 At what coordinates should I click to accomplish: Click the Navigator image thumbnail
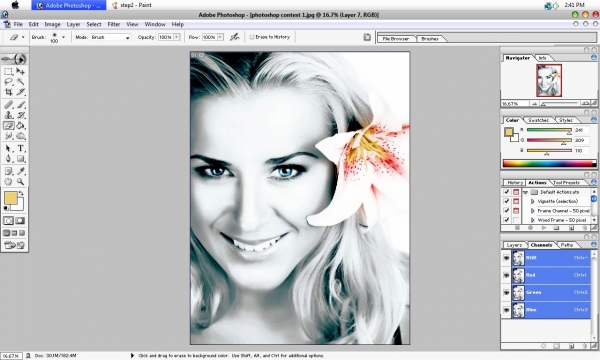coord(549,80)
